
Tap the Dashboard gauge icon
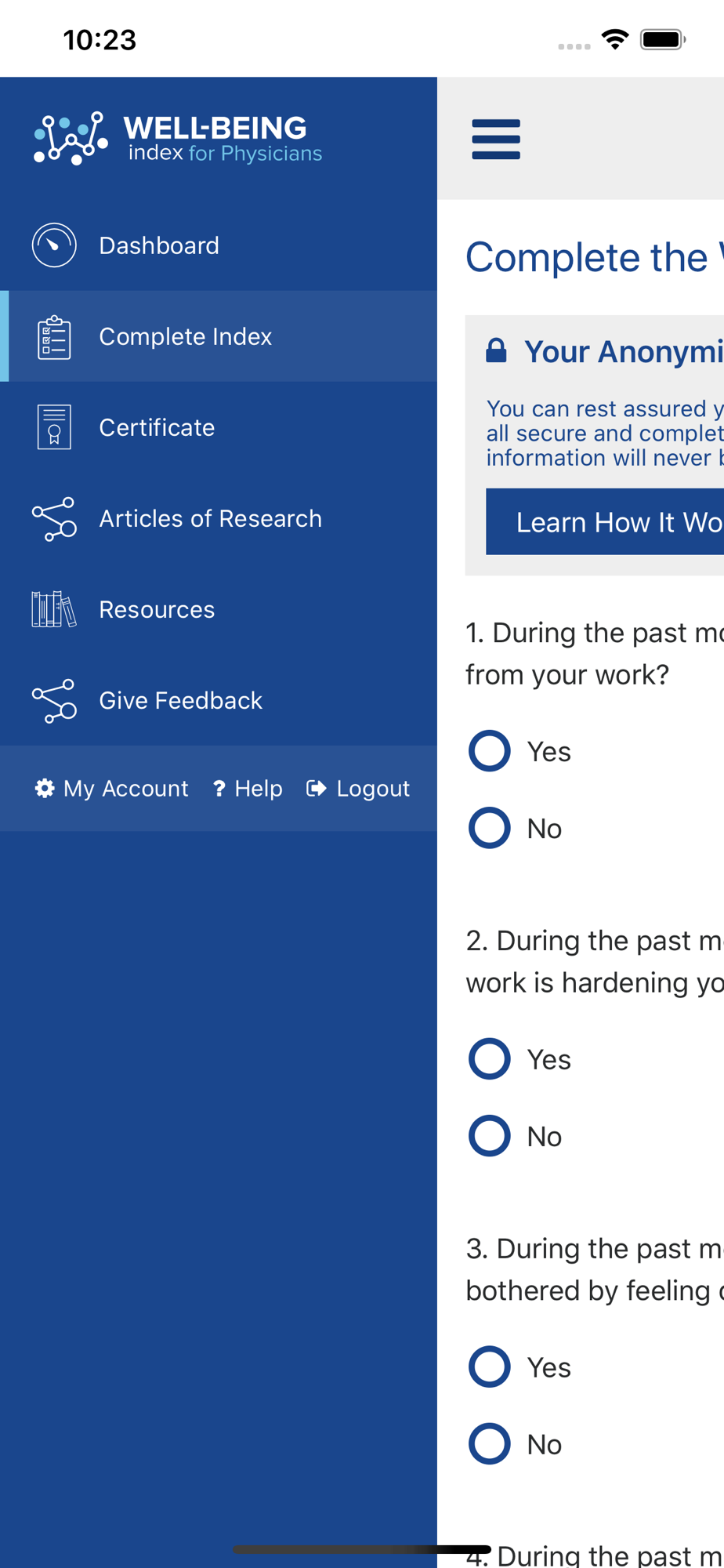[54, 245]
